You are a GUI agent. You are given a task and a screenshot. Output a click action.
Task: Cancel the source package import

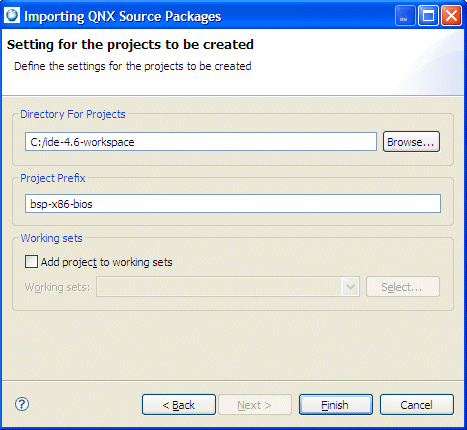click(x=417, y=405)
